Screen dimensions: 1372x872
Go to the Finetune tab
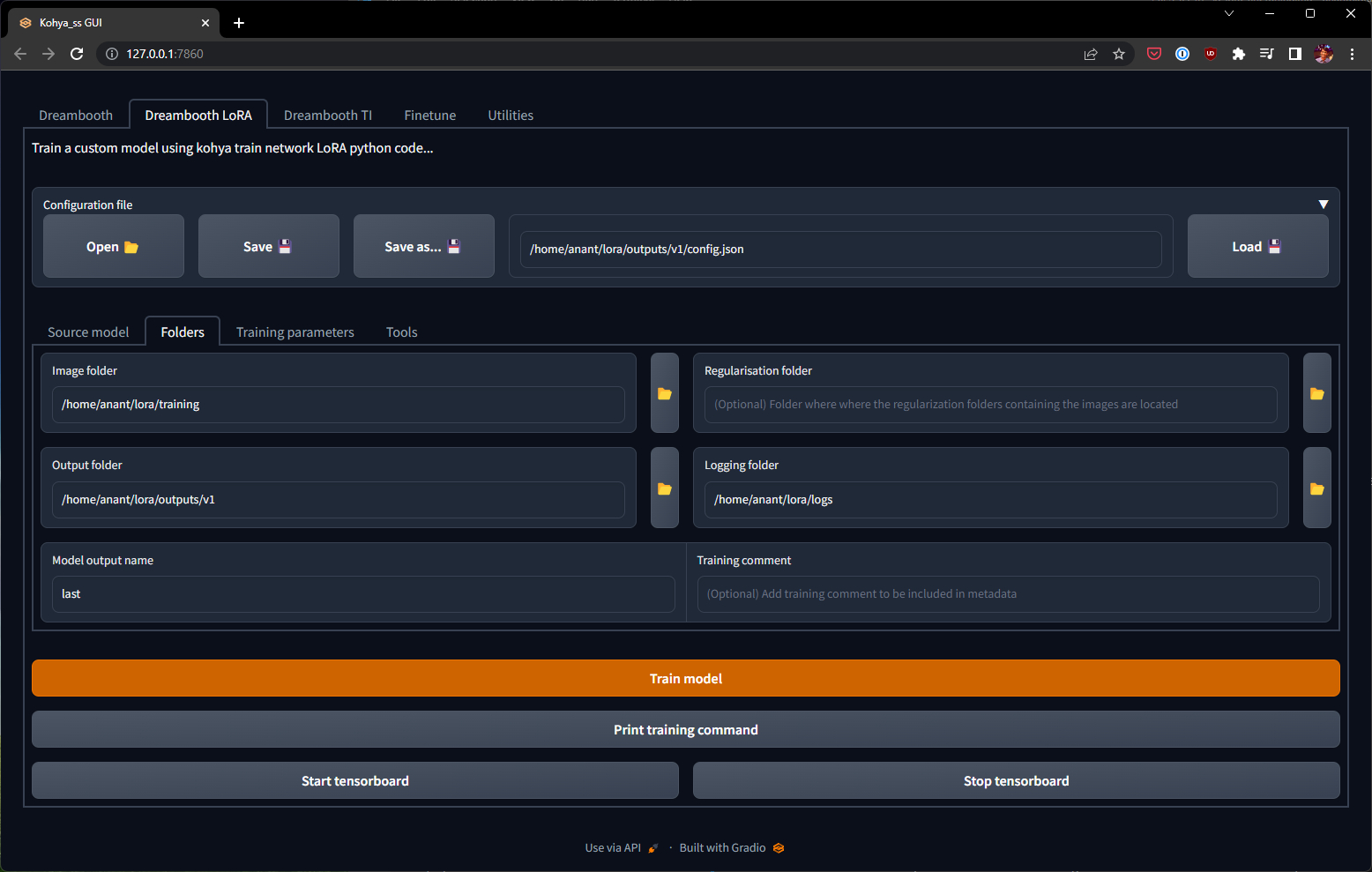430,116
